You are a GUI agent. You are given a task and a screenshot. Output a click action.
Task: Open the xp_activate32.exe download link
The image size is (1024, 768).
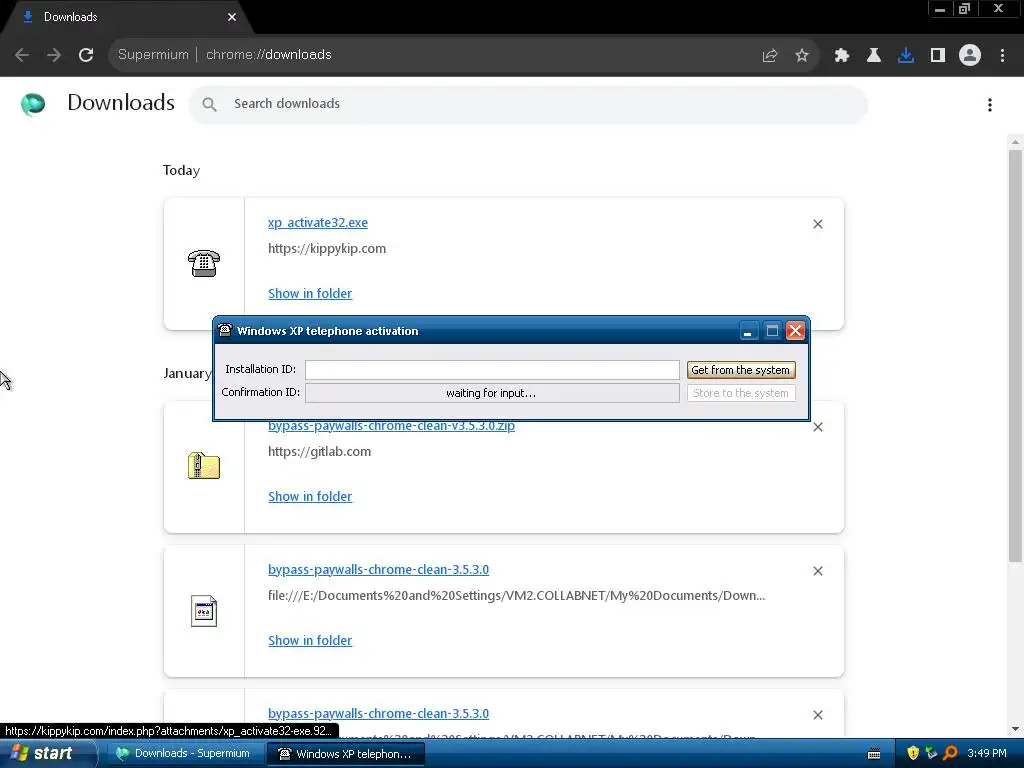tap(317, 223)
